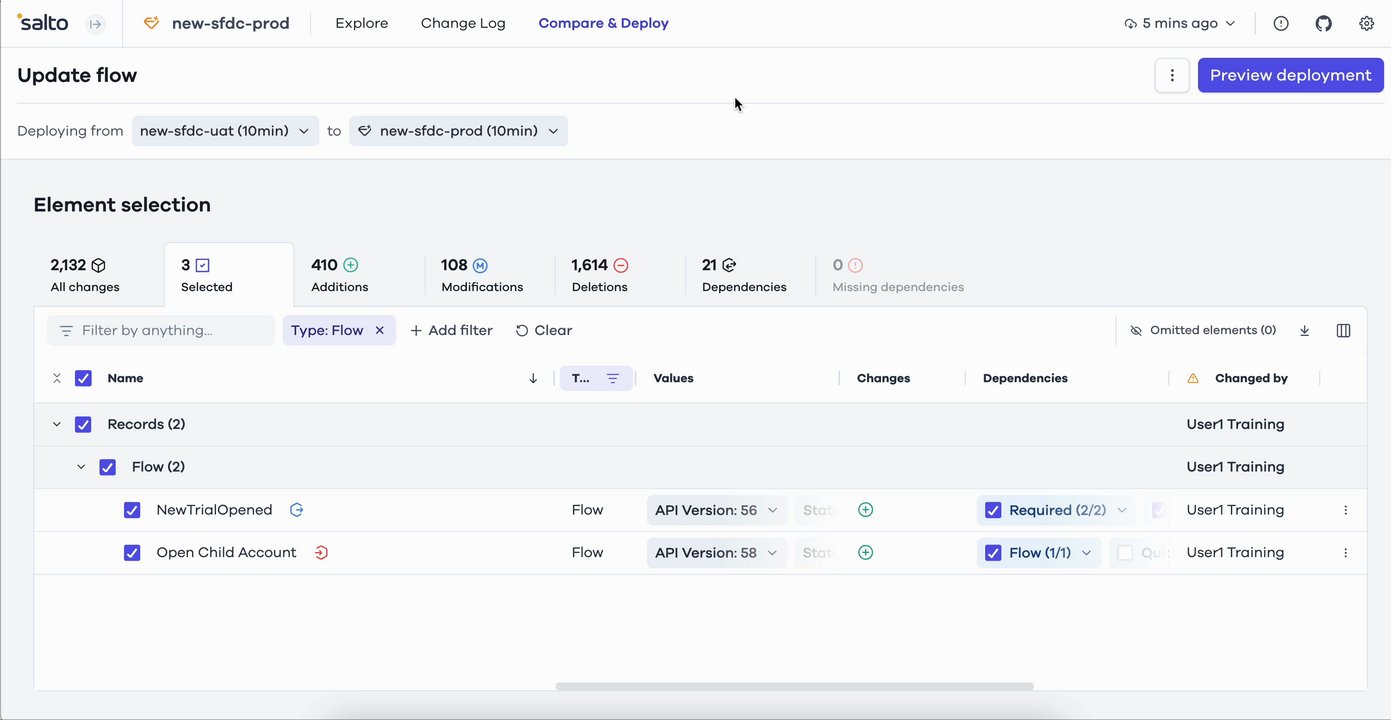Click the new-sfdc-prod environment icon
This screenshot has height=720, width=1391.
click(x=152, y=23)
